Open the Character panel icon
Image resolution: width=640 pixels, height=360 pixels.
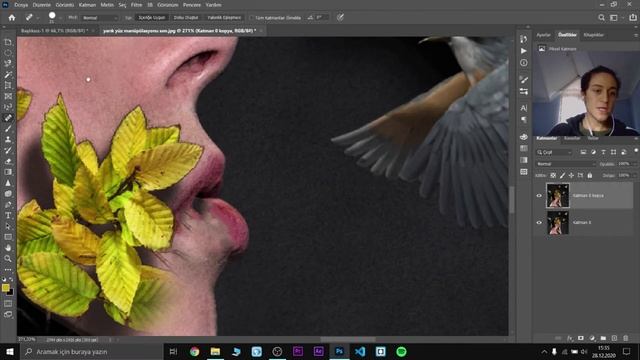[524, 108]
